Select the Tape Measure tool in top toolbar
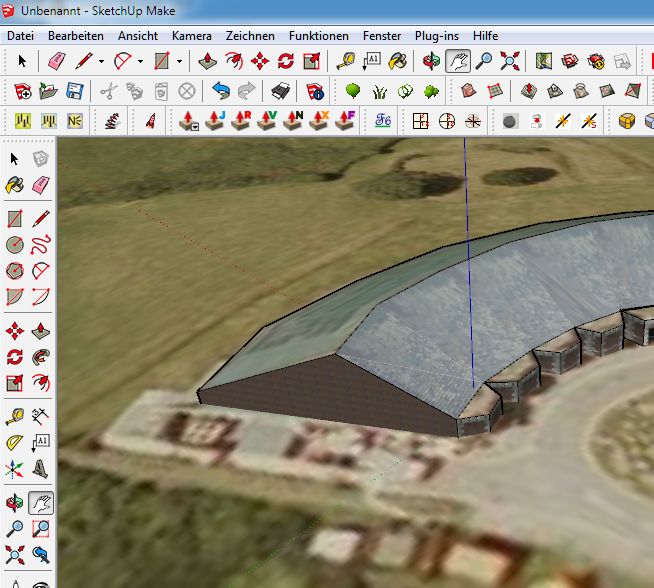 (345, 61)
